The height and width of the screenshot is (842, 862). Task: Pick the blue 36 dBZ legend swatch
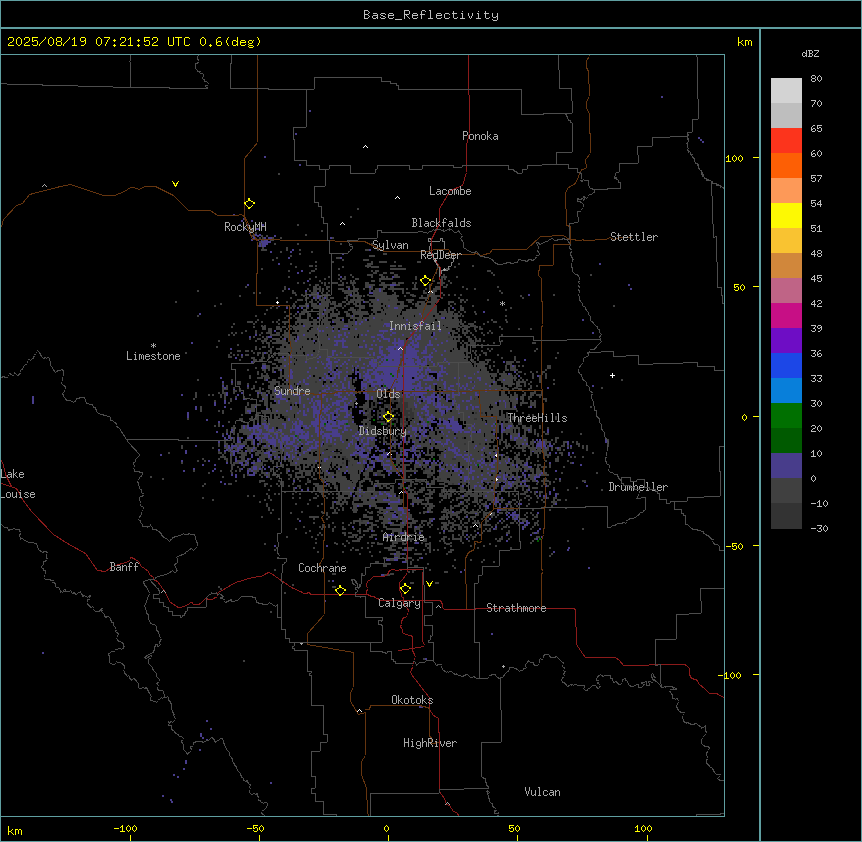(x=786, y=365)
